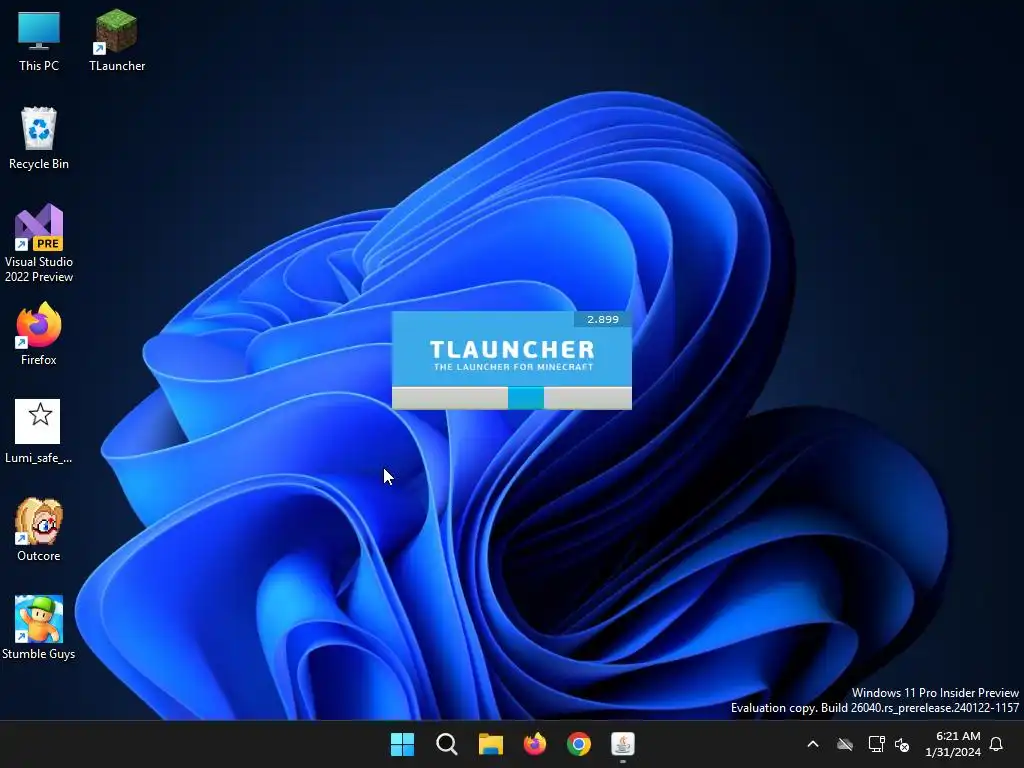Select the Outcore desktop shortcut
Viewport: 1024px width, 768px height.
click(39, 530)
